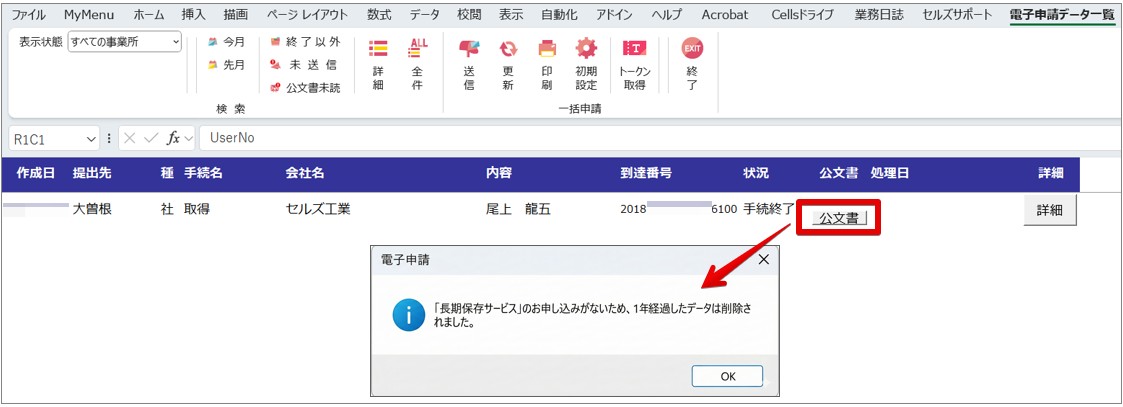Screen dimensions: 1123x407
Task: Click the 到達番号 column header
Action: click(646, 173)
